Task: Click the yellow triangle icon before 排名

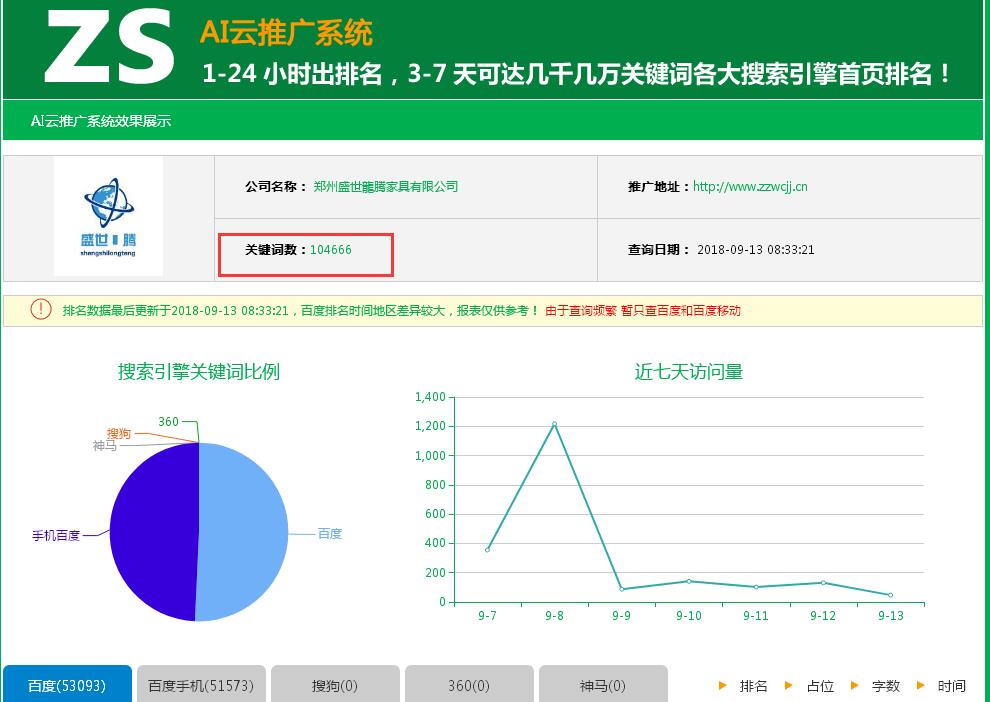Action: [723, 686]
